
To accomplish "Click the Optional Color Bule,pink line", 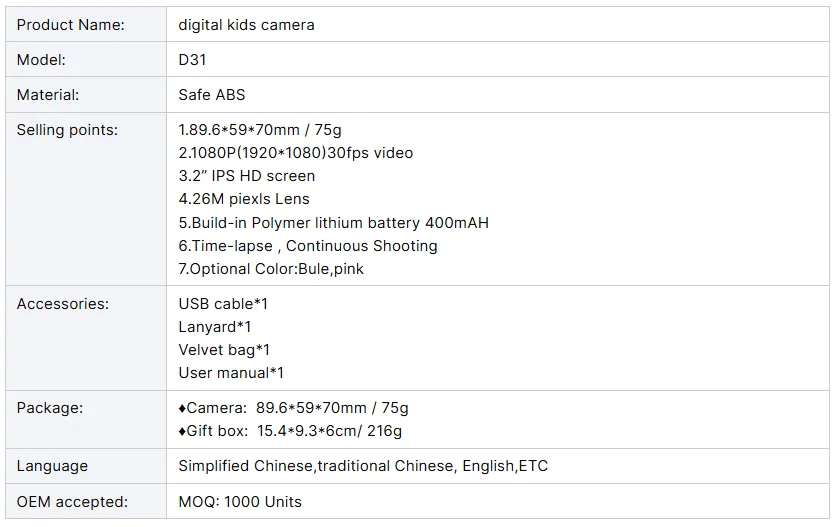I will coord(271,269).
